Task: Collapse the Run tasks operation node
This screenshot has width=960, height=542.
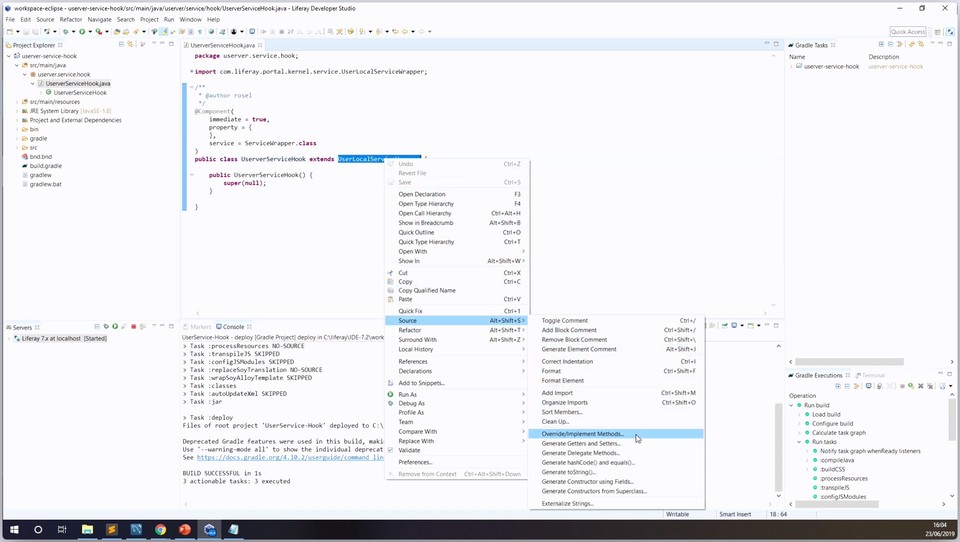Action: tap(799, 442)
